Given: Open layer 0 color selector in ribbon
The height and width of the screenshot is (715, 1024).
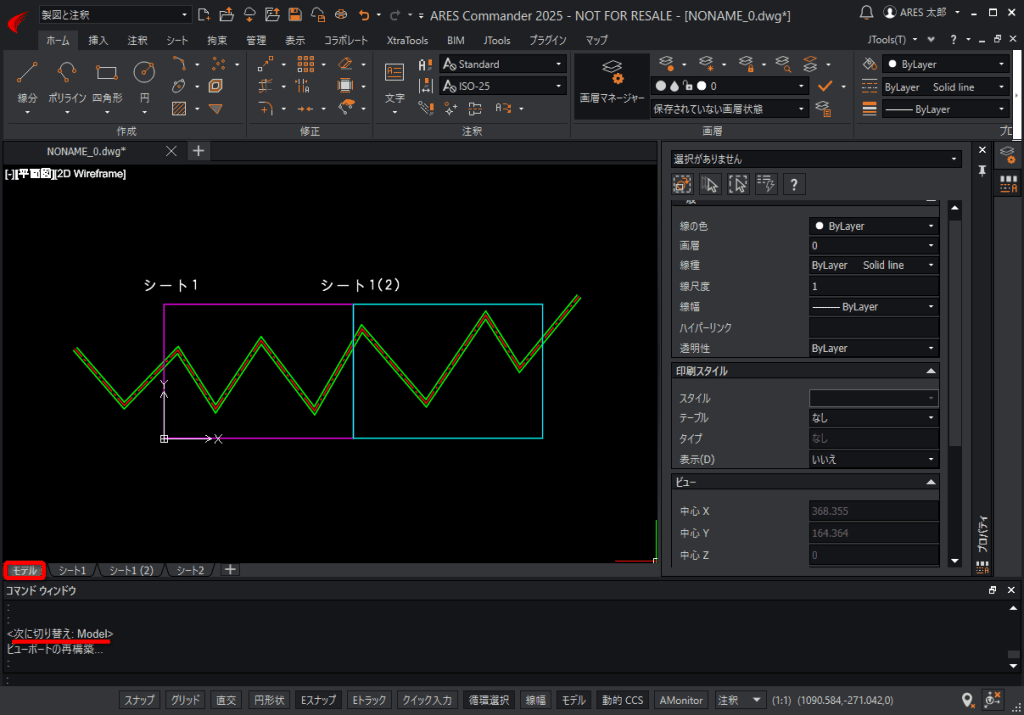Looking at the screenshot, I should click(x=701, y=86).
